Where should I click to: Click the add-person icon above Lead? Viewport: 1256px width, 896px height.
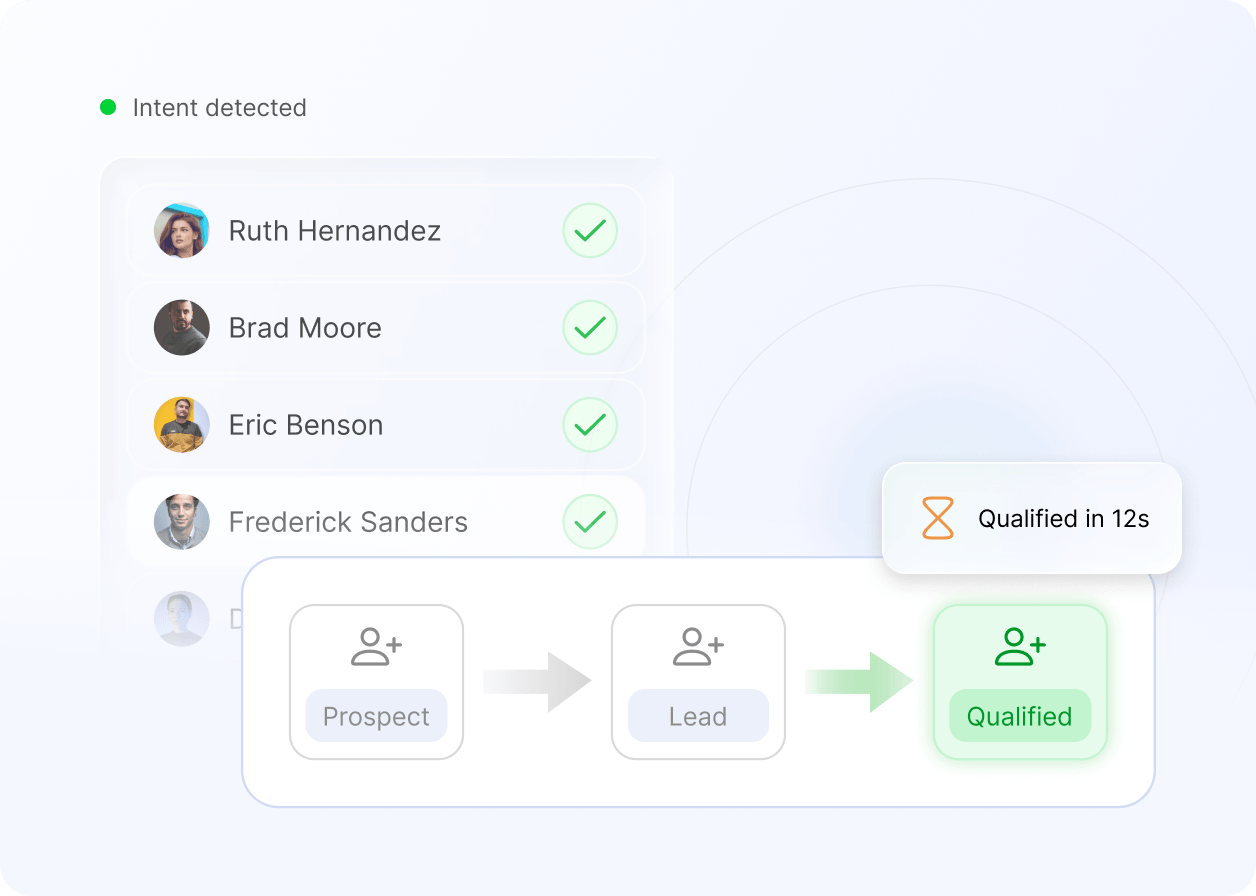click(x=698, y=647)
